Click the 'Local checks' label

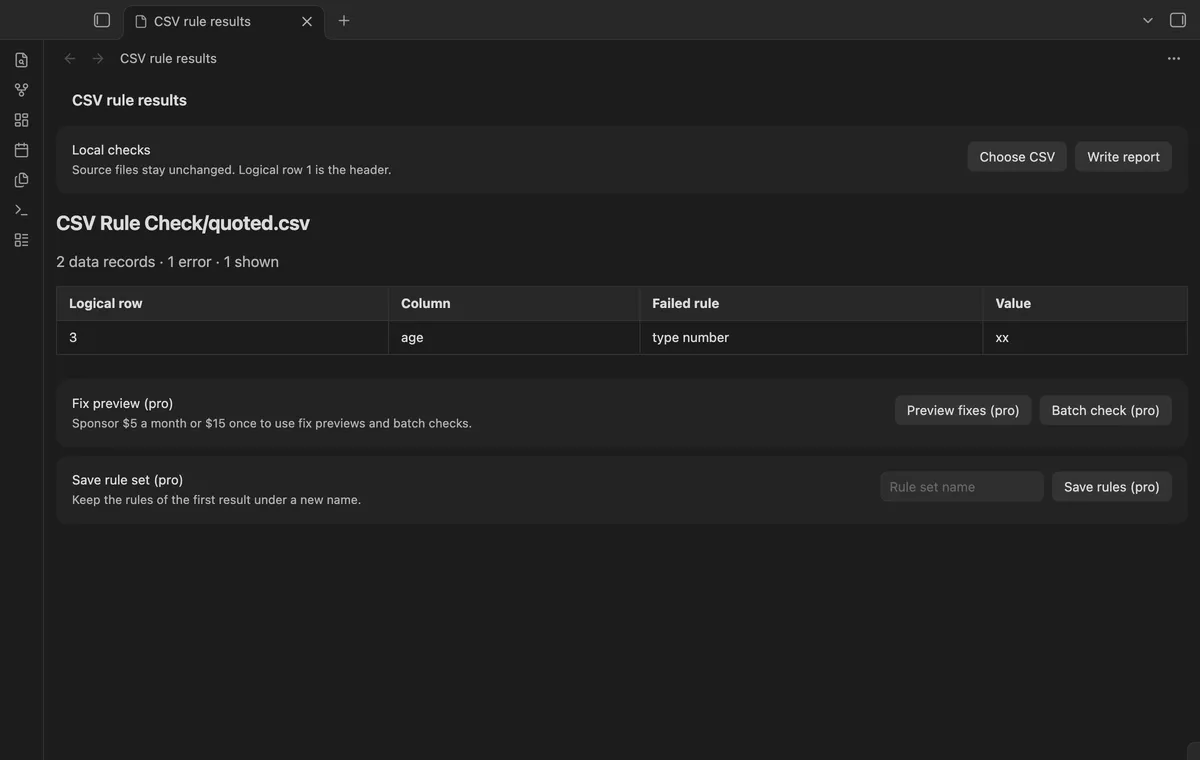pos(111,150)
